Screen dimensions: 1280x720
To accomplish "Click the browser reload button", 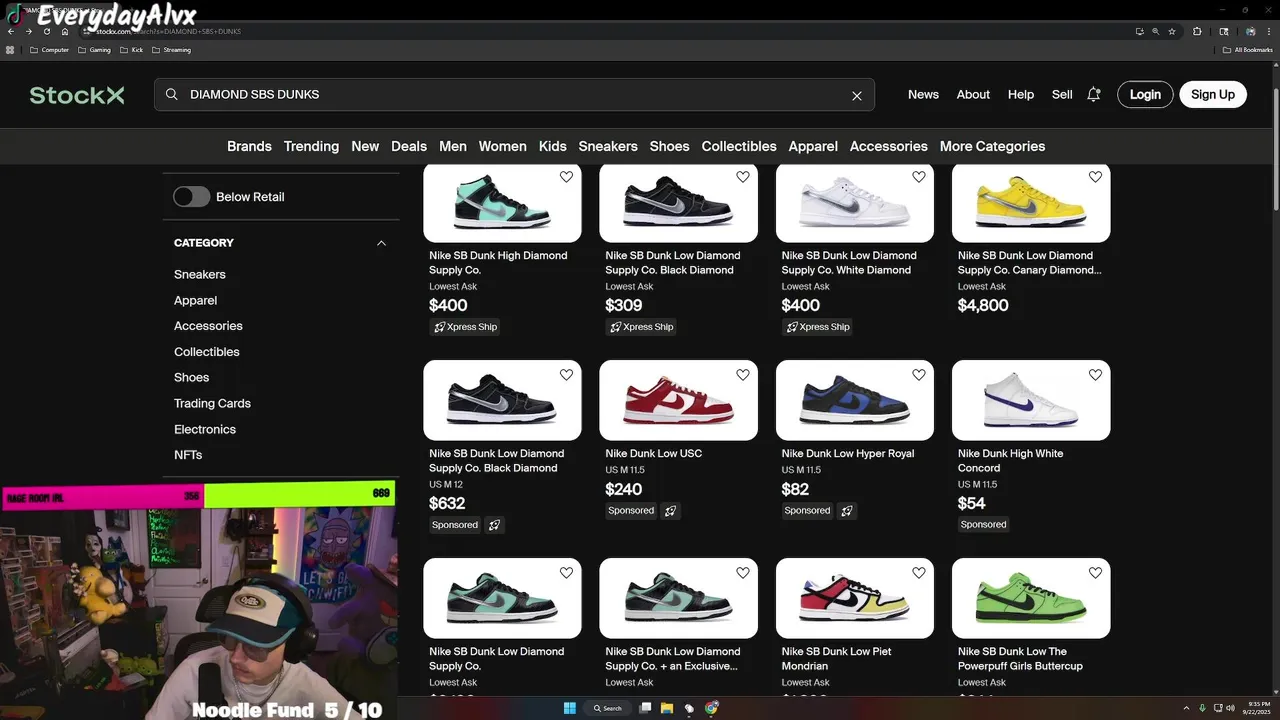I will [46, 31].
